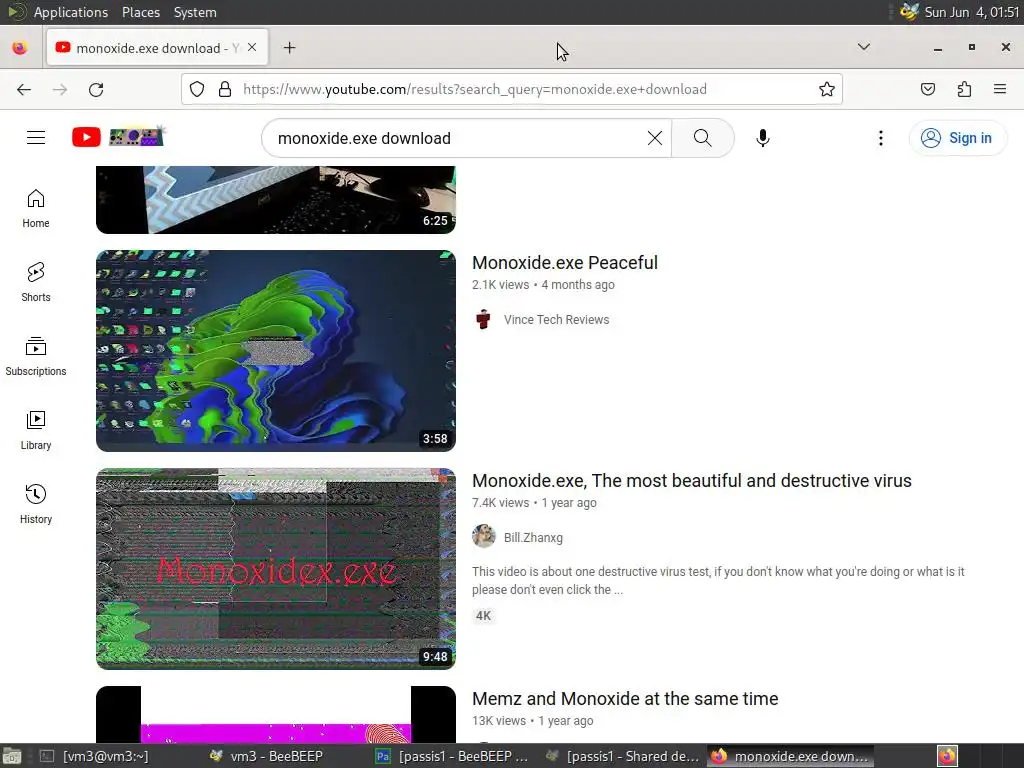
Task: Open Firefox application menu
Action: [1000, 89]
